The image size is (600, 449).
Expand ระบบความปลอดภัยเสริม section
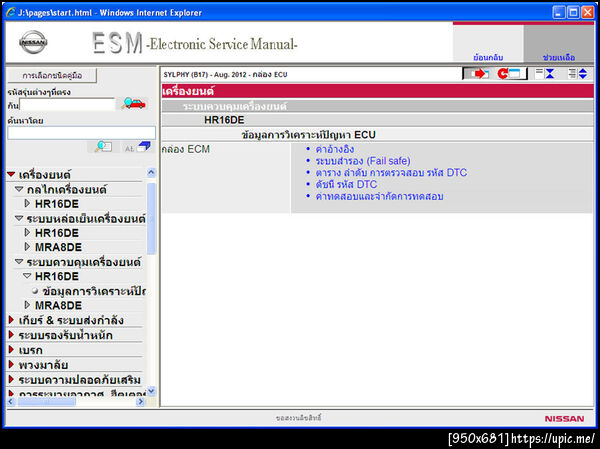(11, 380)
